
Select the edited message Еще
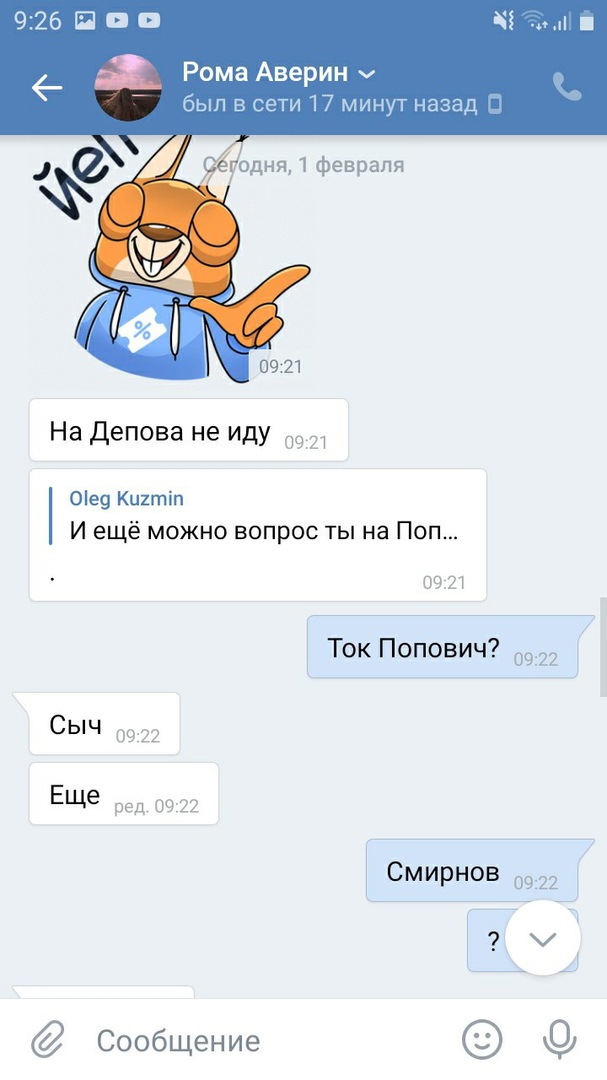click(x=123, y=793)
